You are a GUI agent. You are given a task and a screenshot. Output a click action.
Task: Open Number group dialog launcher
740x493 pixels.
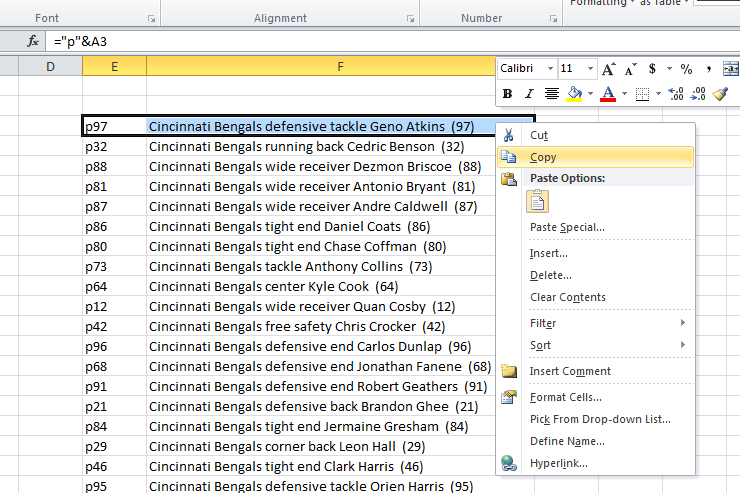click(x=554, y=18)
